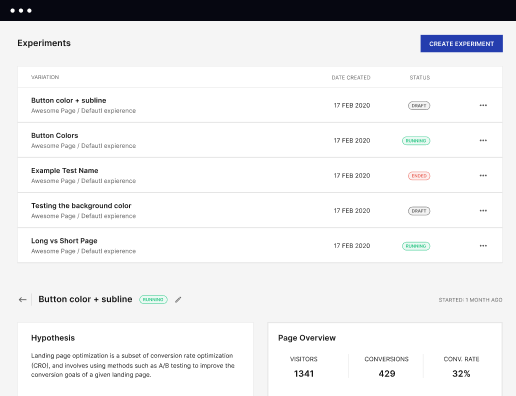Viewport: 516px width, 396px height.
Task: Click the pencil edit icon next to experiment title
Action: point(178,300)
